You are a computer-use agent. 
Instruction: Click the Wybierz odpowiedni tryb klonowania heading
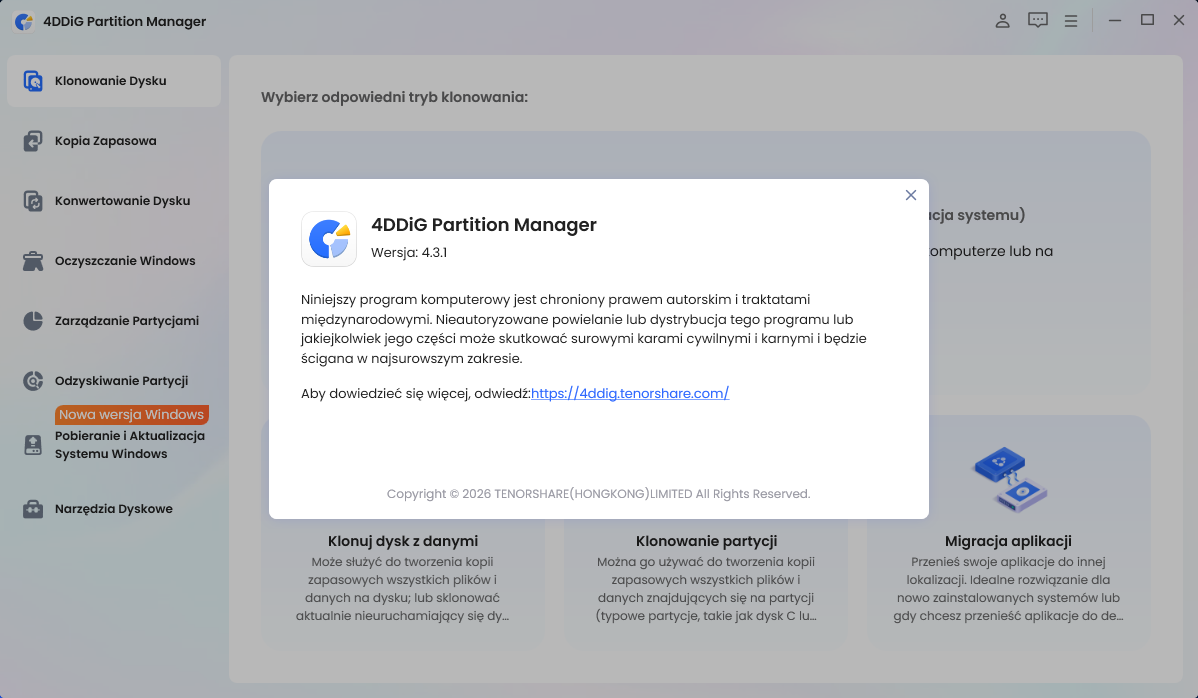click(394, 97)
